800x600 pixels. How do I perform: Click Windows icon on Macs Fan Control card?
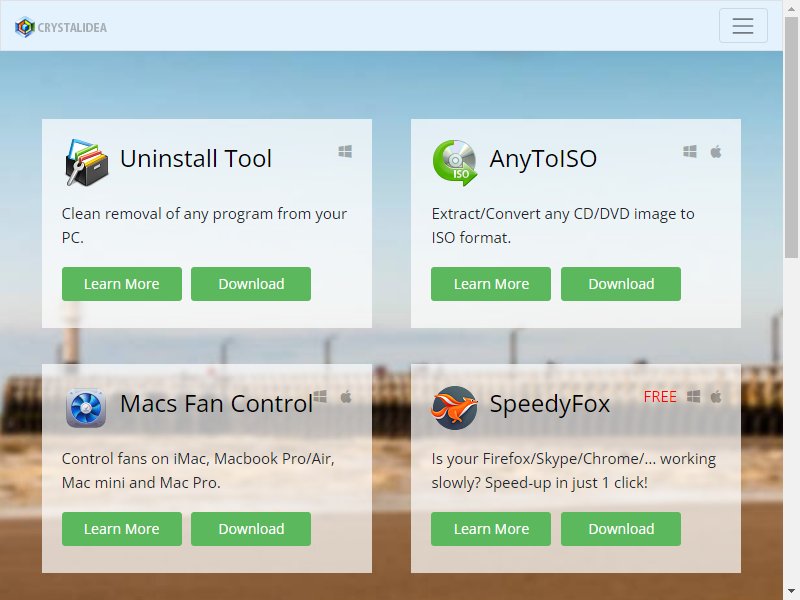point(320,396)
